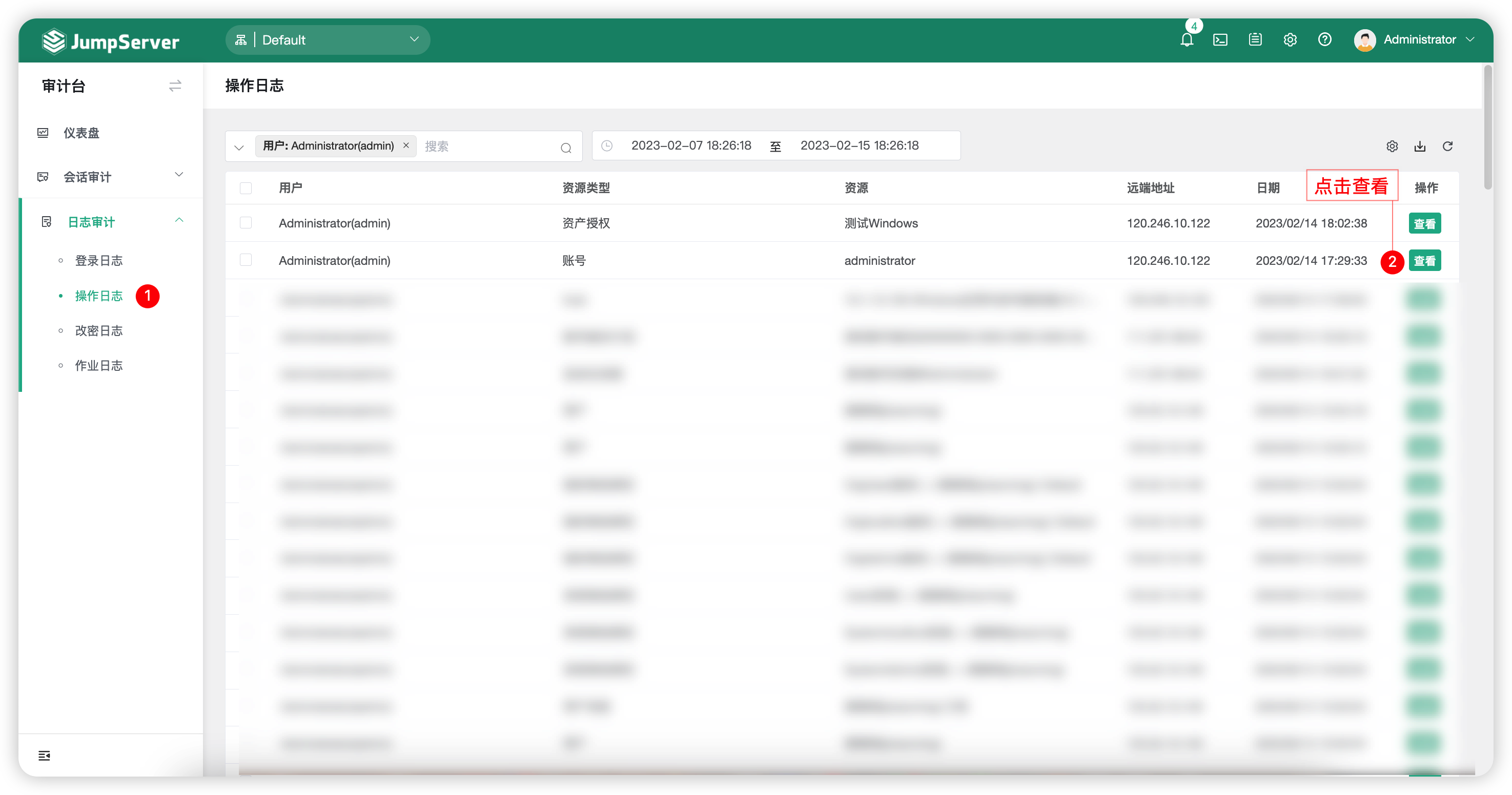Click 查看 for the administrator 账号 row

coord(1424,261)
